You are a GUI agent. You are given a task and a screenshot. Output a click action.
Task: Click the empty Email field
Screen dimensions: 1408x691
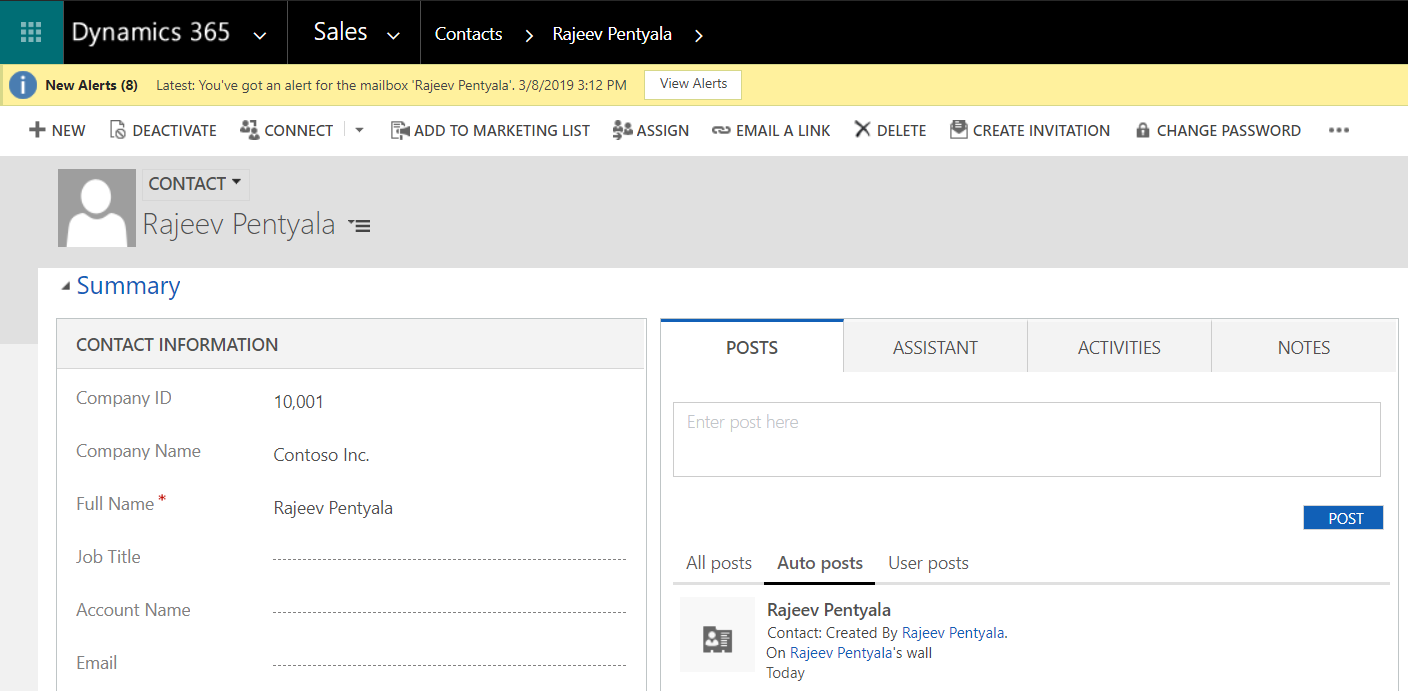[x=449, y=664]
